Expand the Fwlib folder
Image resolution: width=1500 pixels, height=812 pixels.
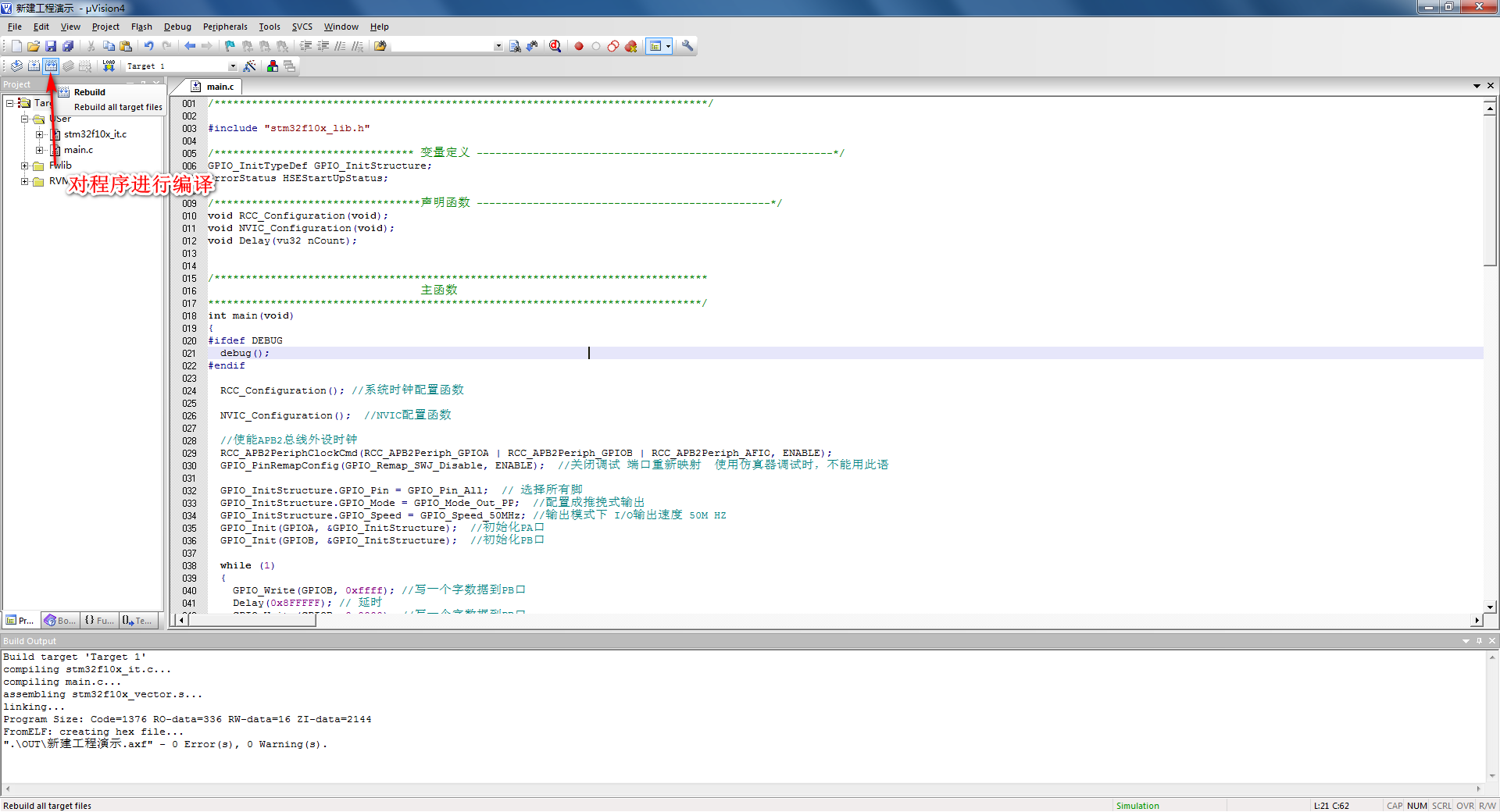click(x=24, y=166)
